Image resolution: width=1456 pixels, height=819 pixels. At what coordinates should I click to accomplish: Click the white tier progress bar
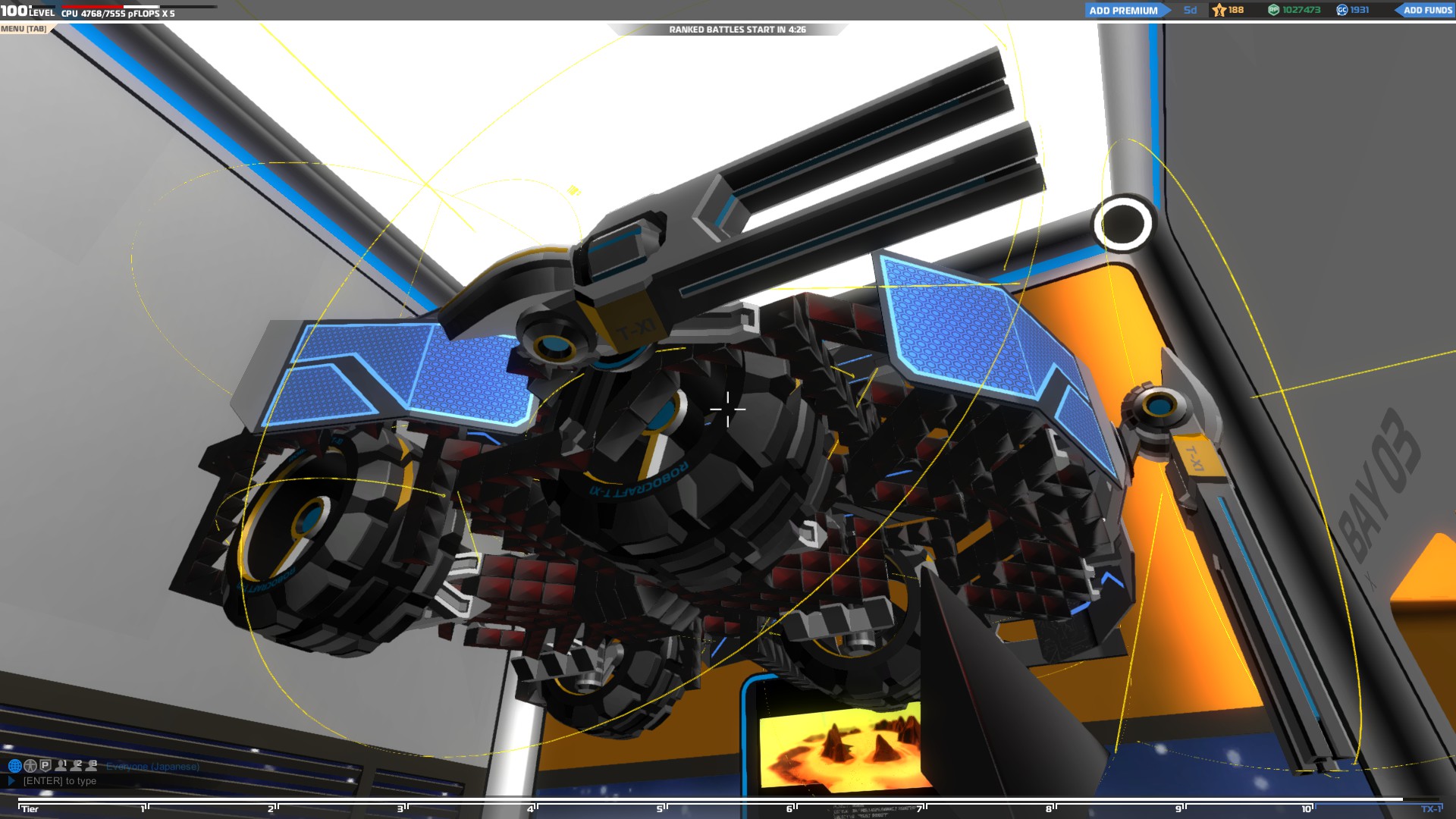point(711,799)
